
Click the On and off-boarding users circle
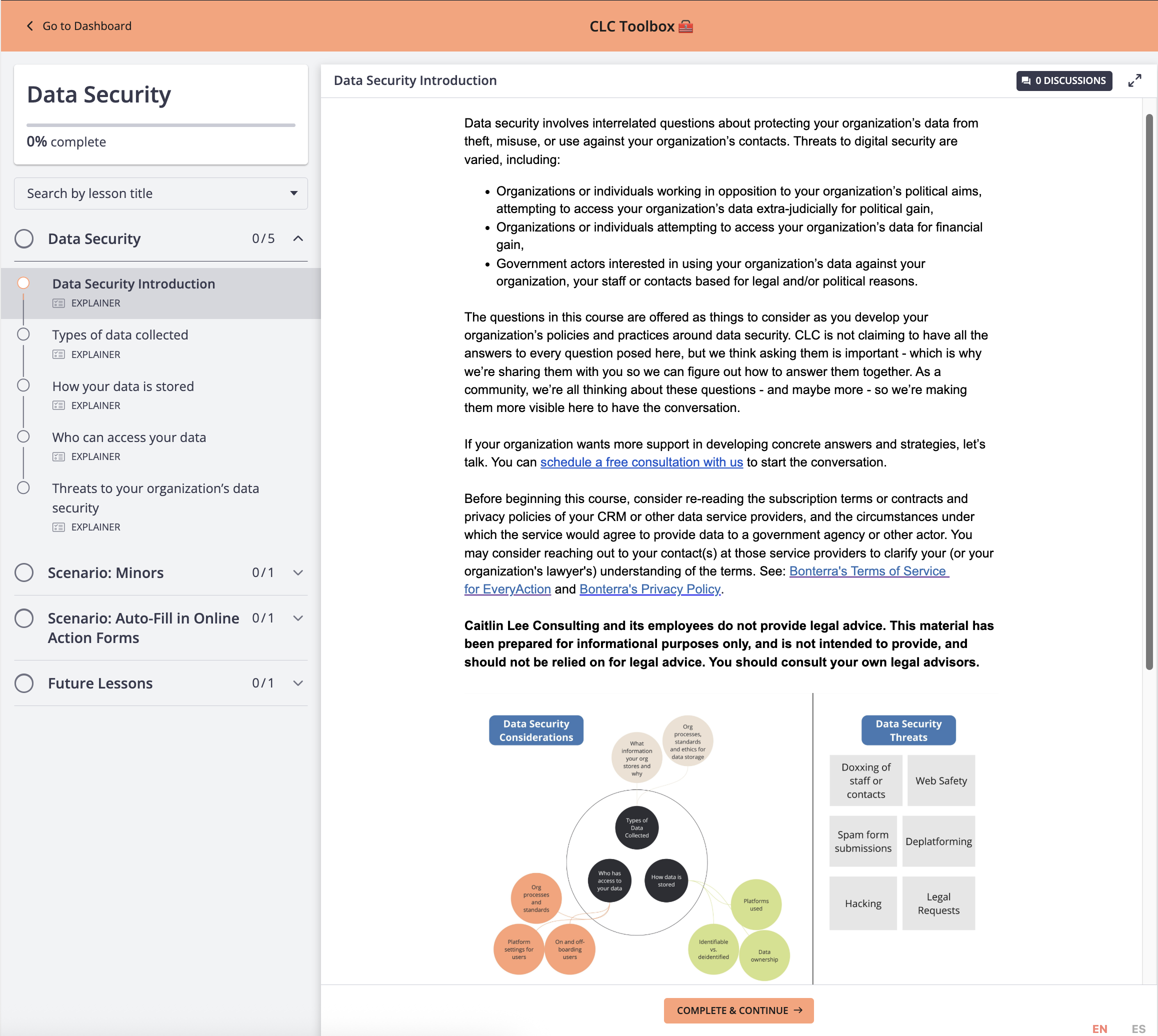pyautogui.click(x=569, y=949)
